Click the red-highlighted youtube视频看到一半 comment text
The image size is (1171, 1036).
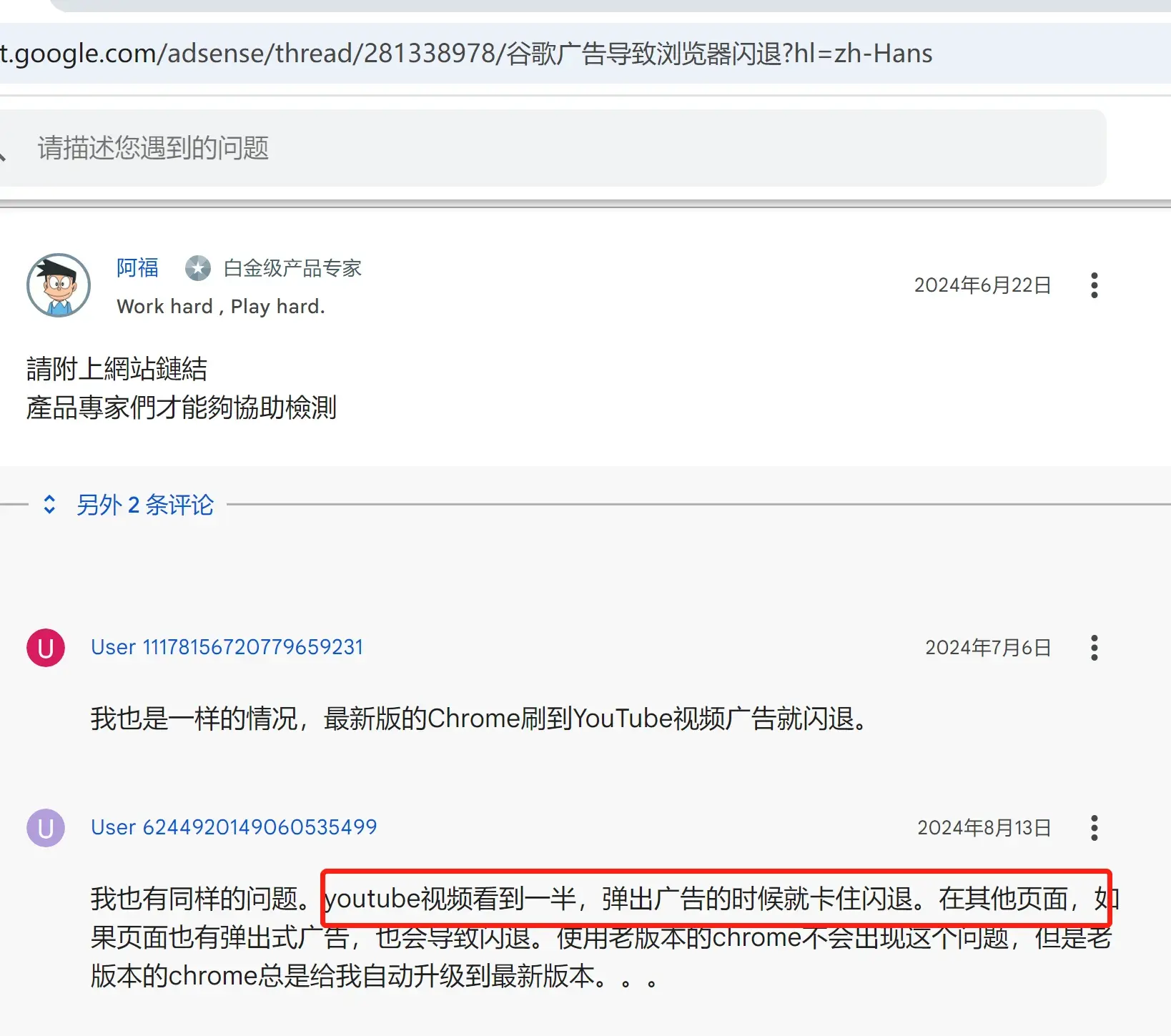click(x=716, y=899)
